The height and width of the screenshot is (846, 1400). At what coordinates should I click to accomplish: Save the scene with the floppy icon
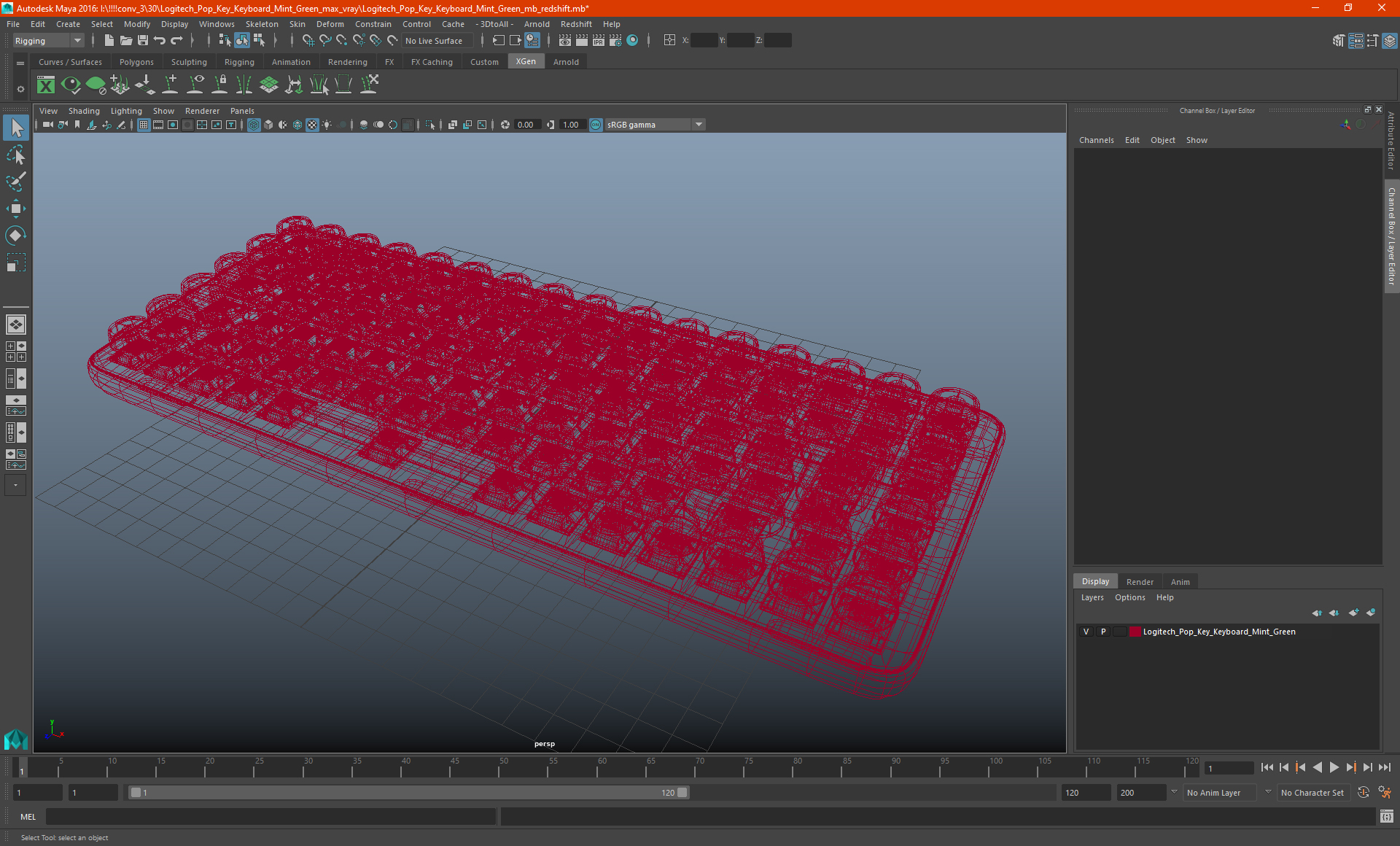click(x=143, y=41)
